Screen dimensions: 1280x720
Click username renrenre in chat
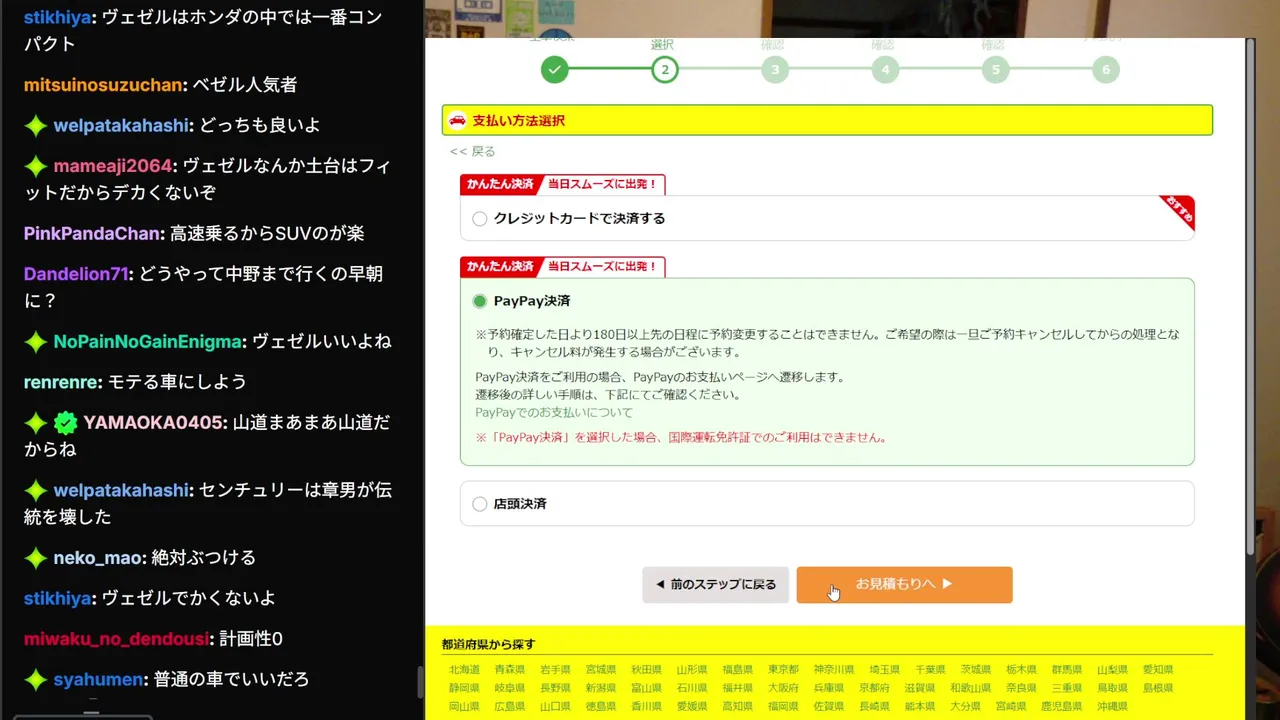[x=61, y=382]
